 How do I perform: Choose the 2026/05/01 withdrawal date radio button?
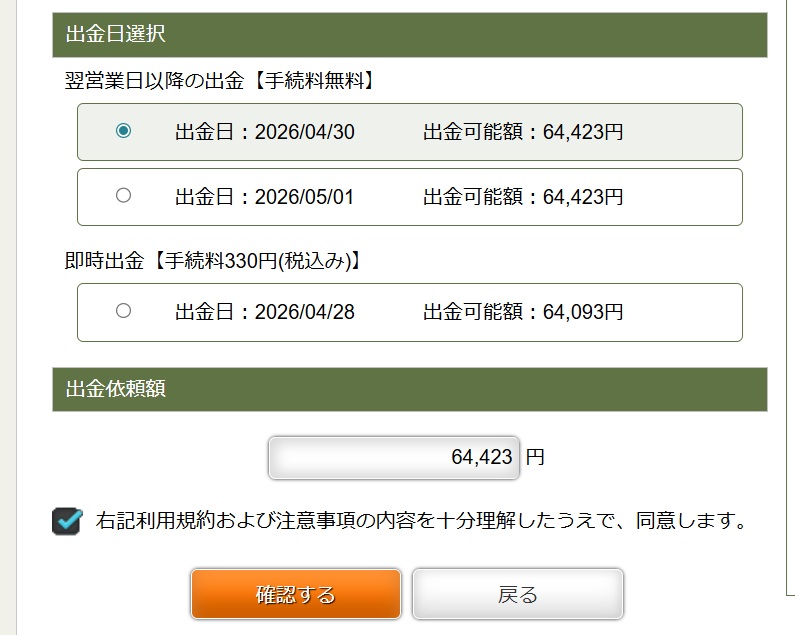pos(123,196)
